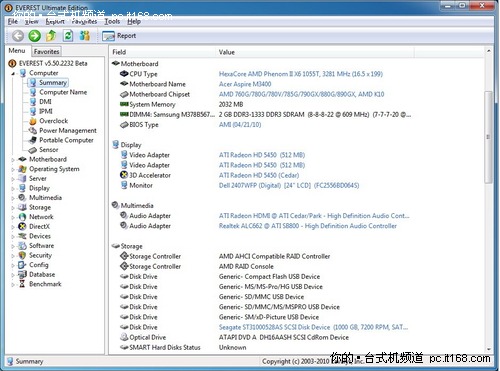Click the Overclock flame icon

coord(33,121)
